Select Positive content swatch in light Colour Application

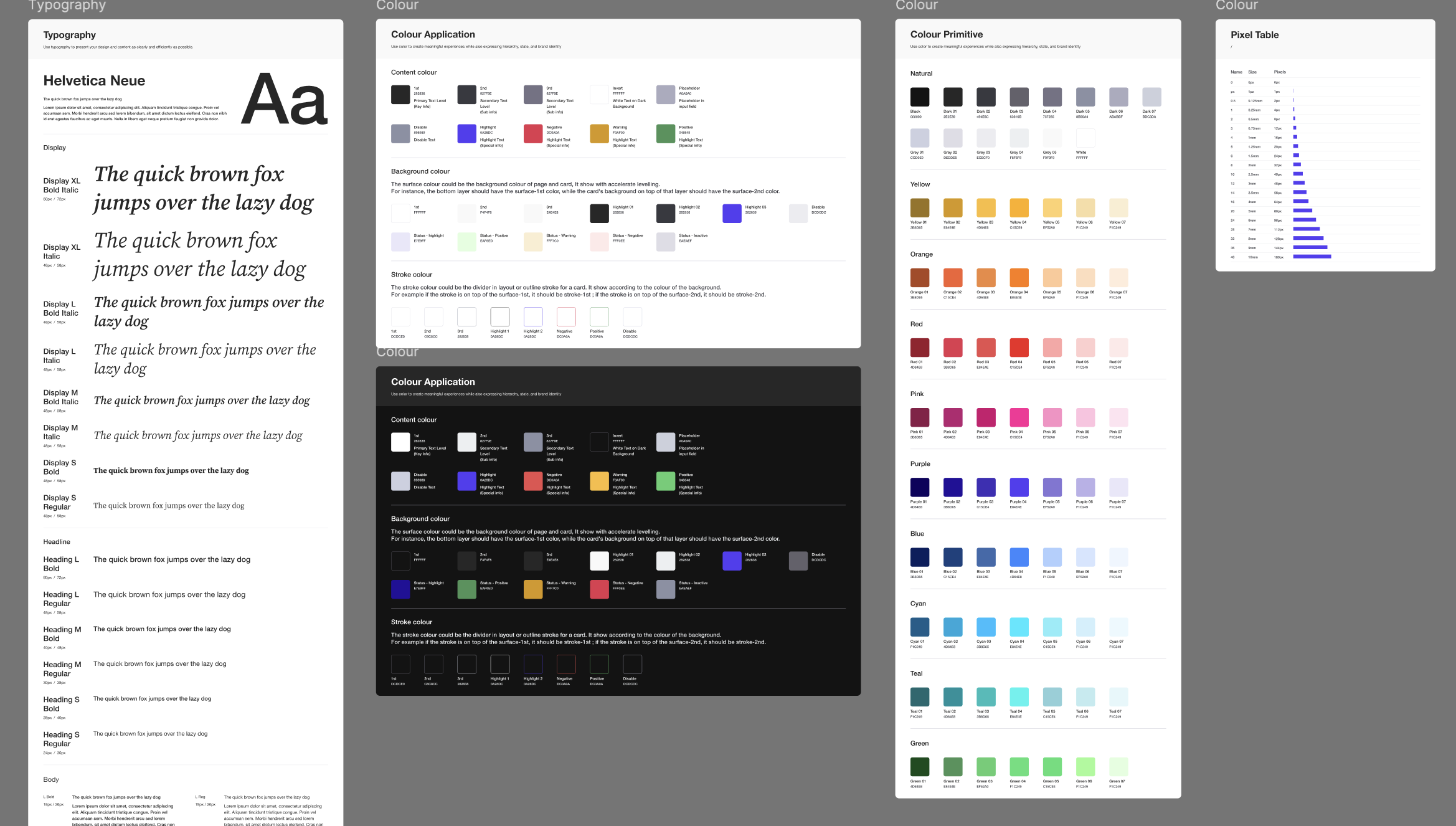(666, 134)
